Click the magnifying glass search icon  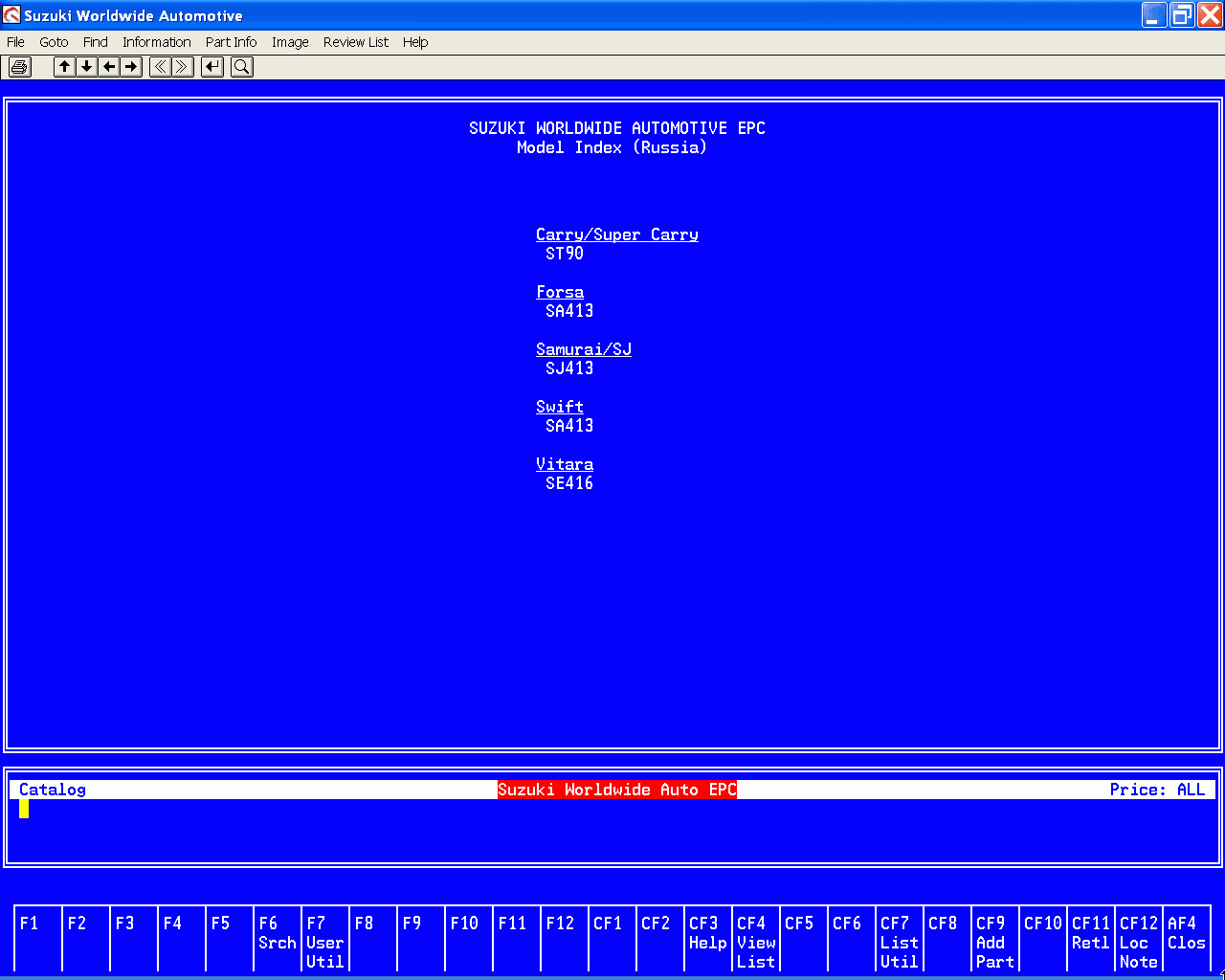coord(242,67)
